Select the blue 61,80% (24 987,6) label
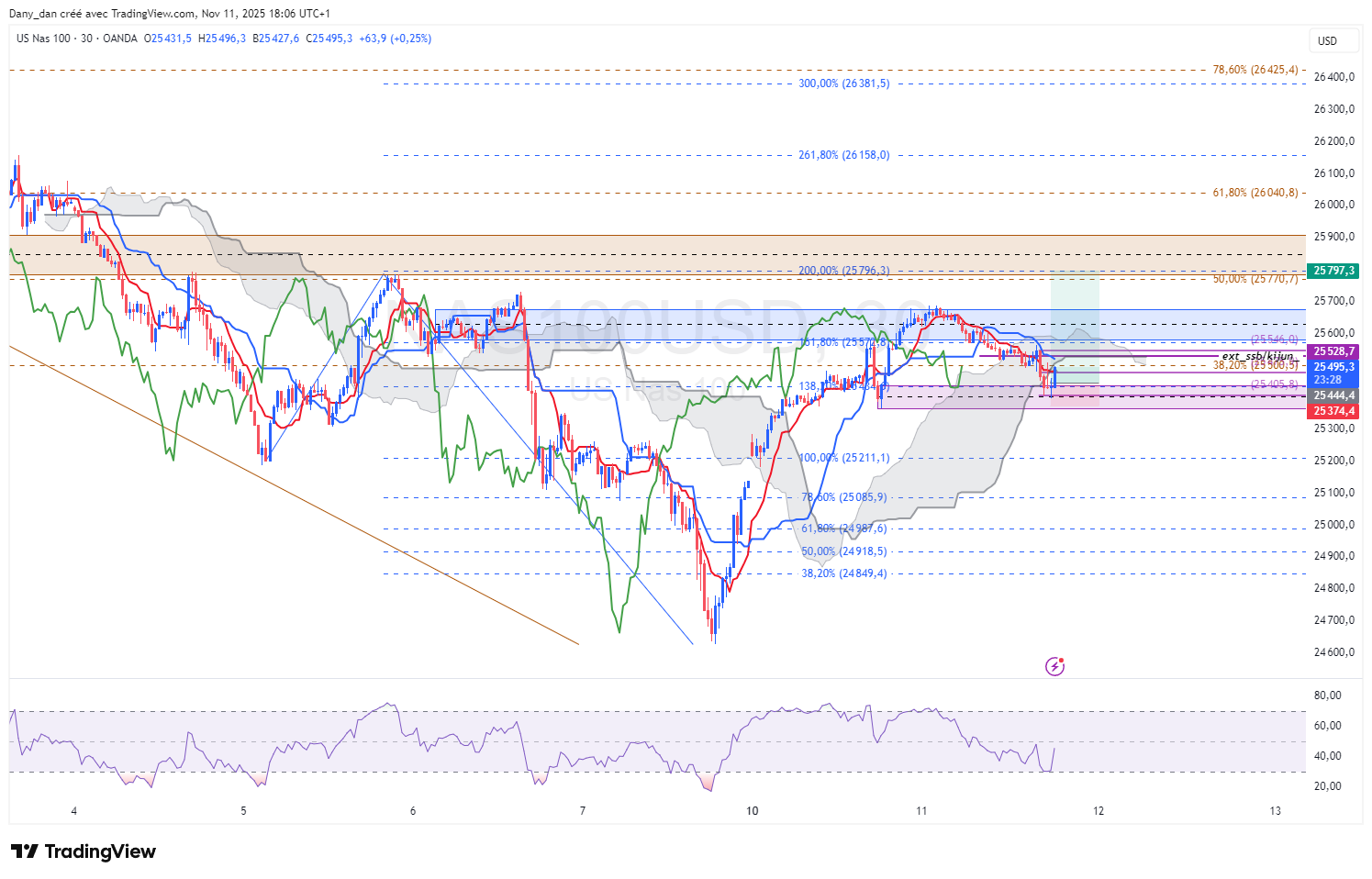The height and width of the screenshot is (879, 1372). point(844,529)
